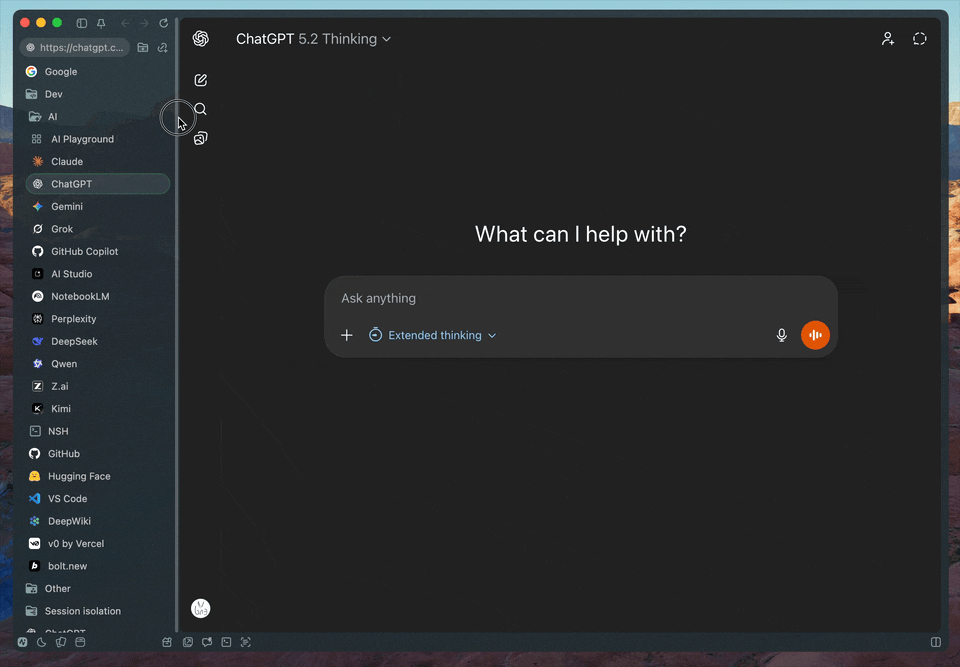Select the ChatGPT sidebar item
The width and height of the screenshot is (960, 667).
point(98,184)
